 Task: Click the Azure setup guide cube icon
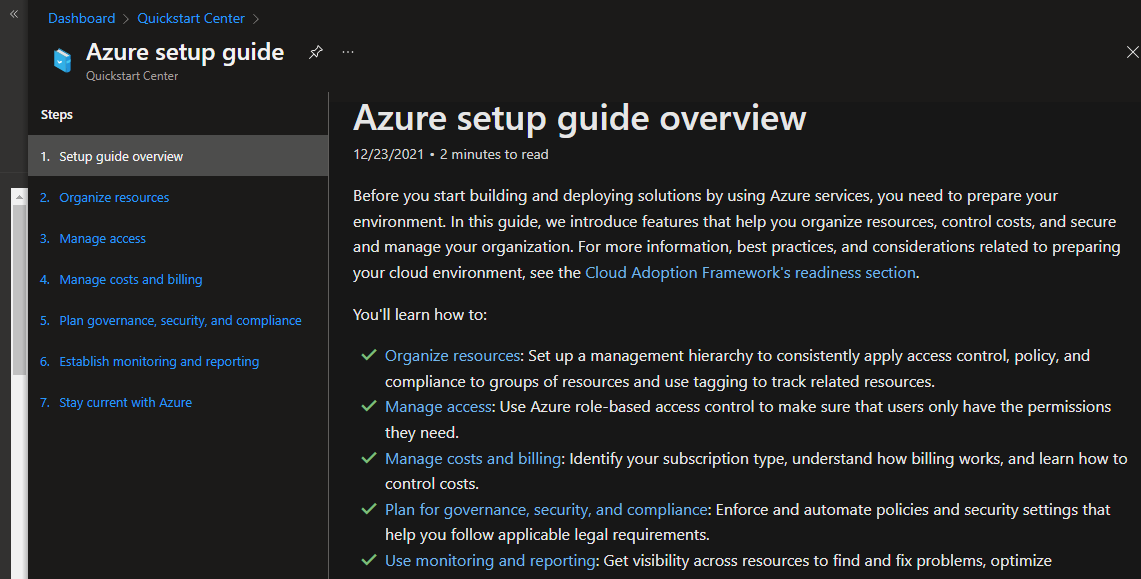62,61
